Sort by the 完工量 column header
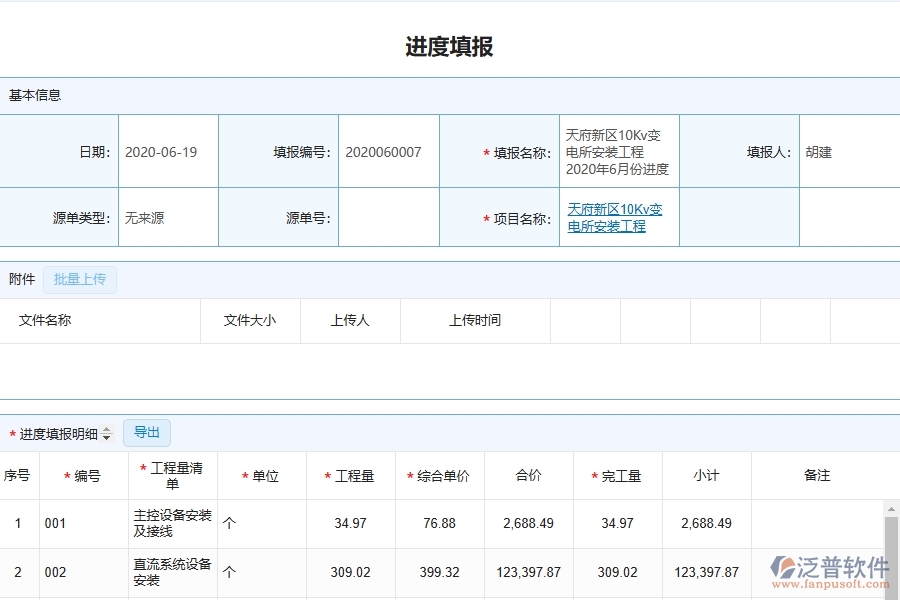Viewport: 900px width, 600px height. (x=618, y=476)
